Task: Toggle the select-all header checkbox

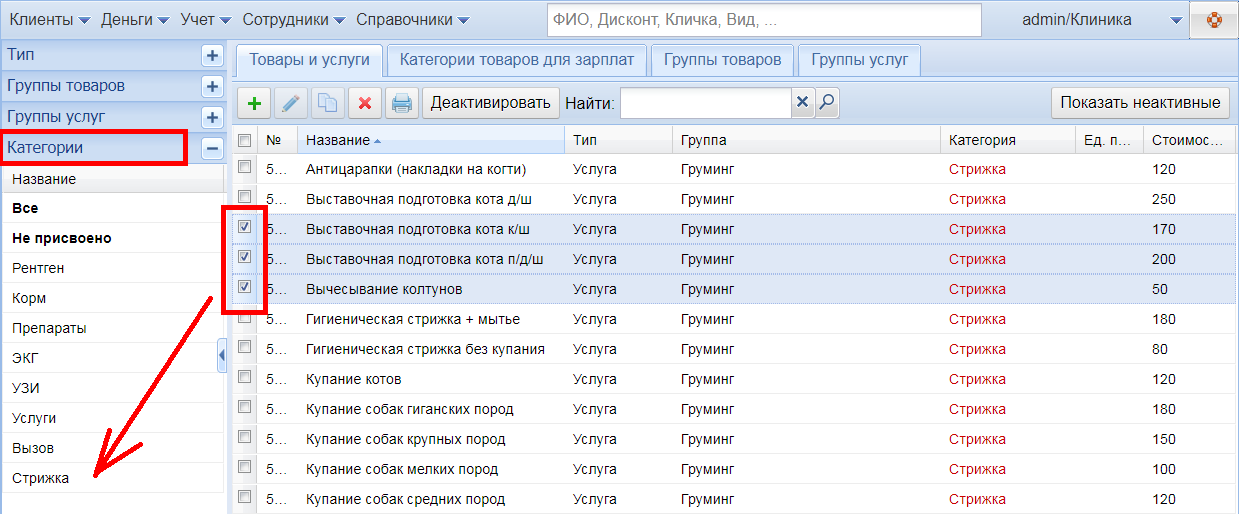Action: click(245, 140)
